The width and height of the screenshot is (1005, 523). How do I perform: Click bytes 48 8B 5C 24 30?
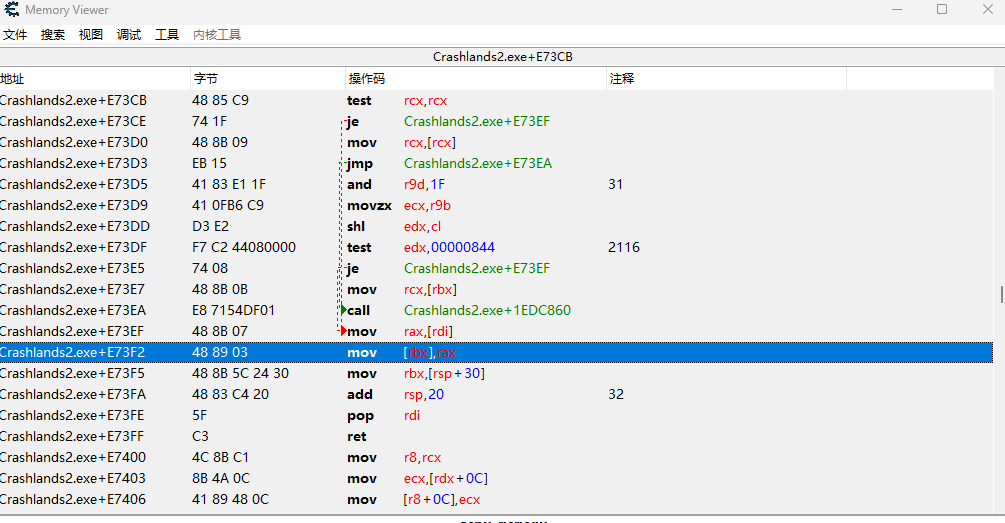point(240,374)
